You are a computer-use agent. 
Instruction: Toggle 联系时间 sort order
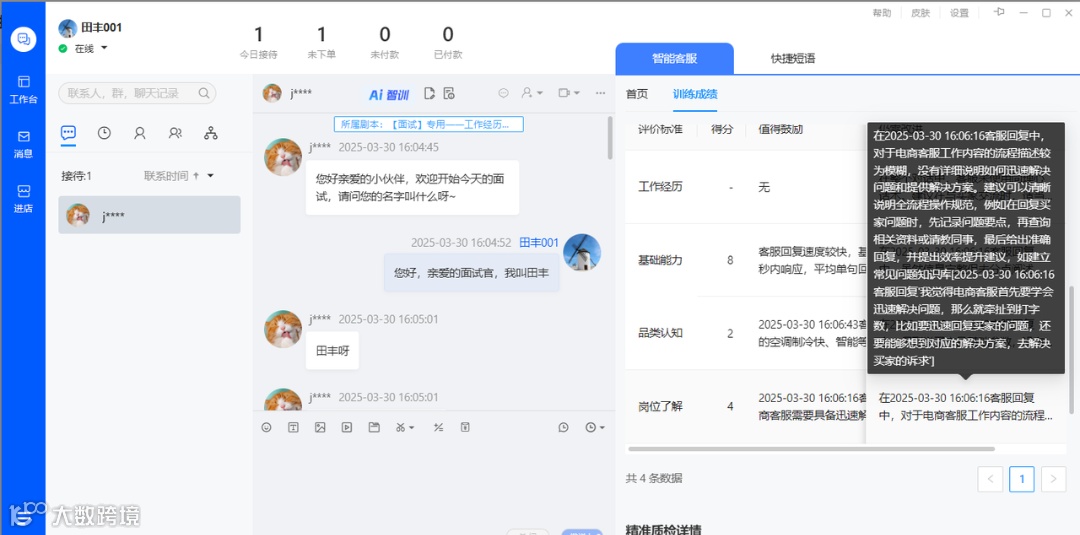coord(172,176)
